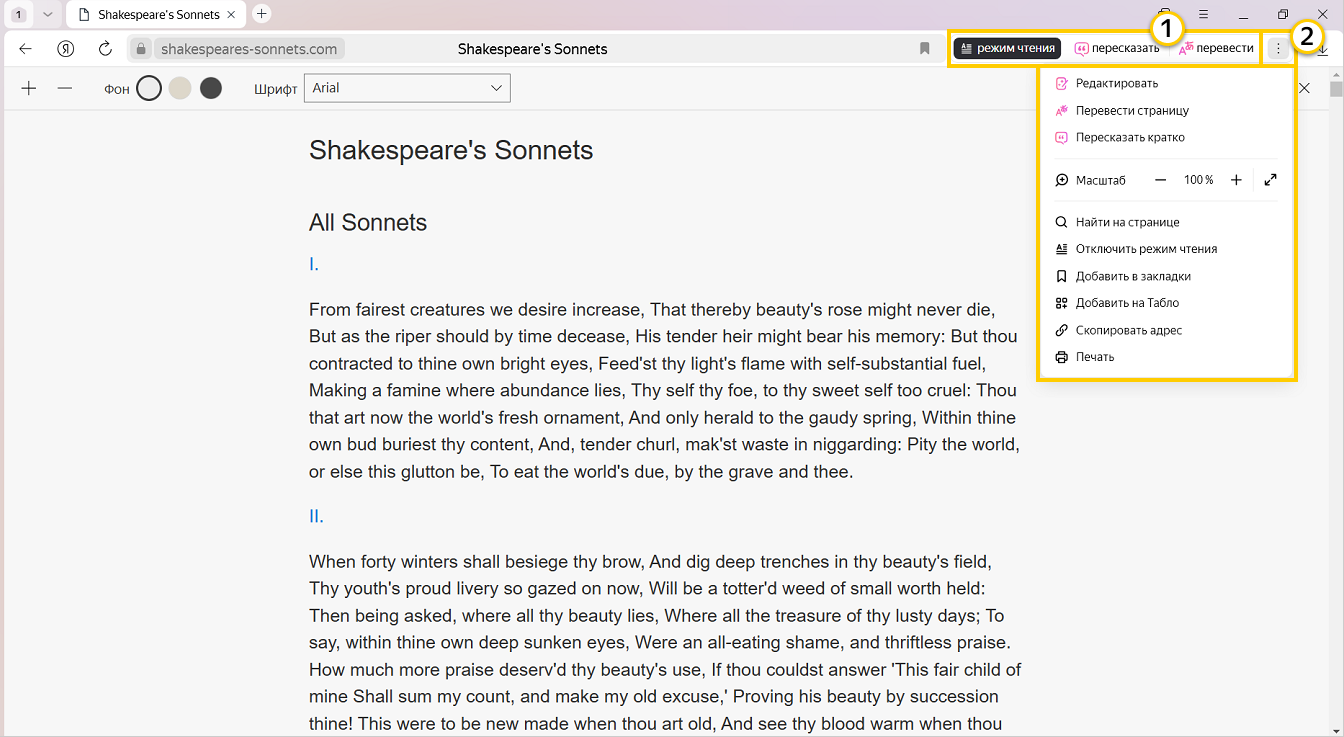Reload the page with refresh icon
The height and width of the screenshot is (737, 1344).
point(105,49)
